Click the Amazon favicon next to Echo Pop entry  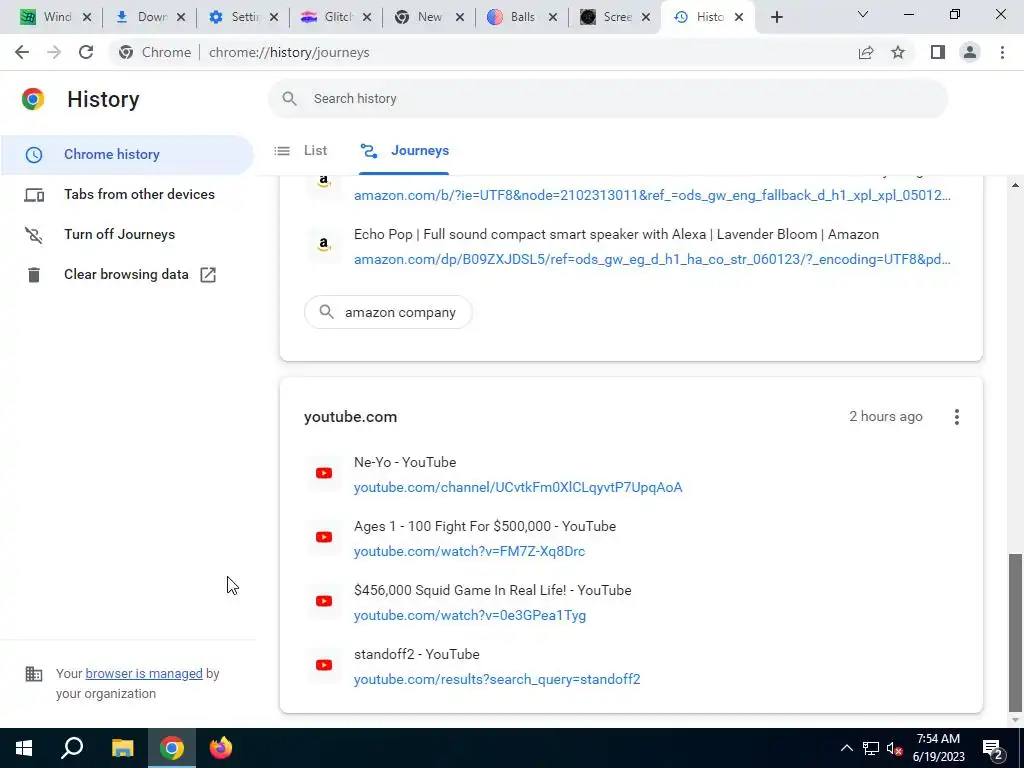pyautogui.click(x=324, y=245)
